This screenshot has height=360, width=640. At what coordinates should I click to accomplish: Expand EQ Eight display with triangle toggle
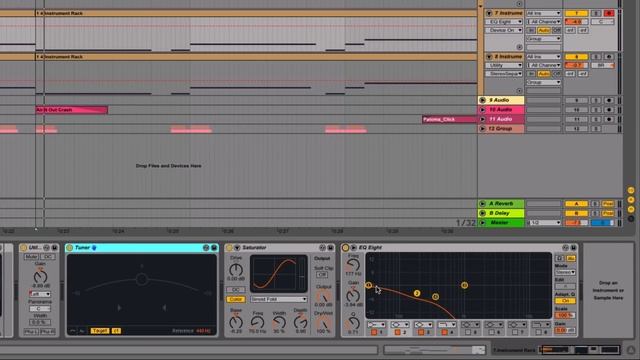pyautogui.click(x=354, y=248)
